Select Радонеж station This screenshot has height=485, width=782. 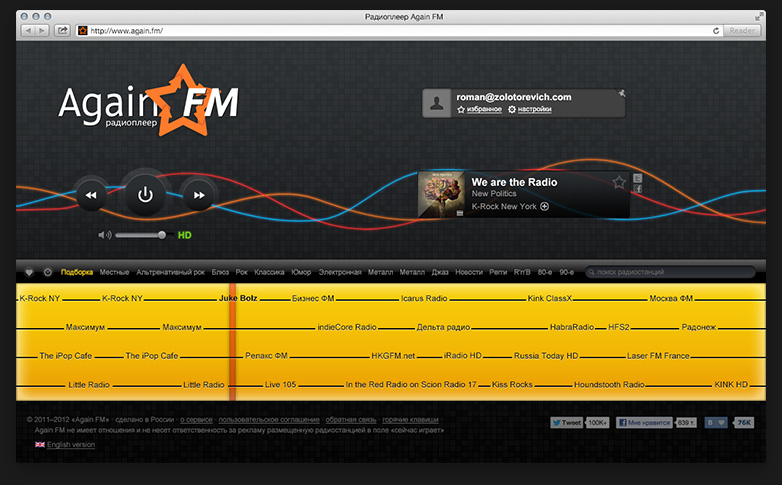click(x=699, y=327)
